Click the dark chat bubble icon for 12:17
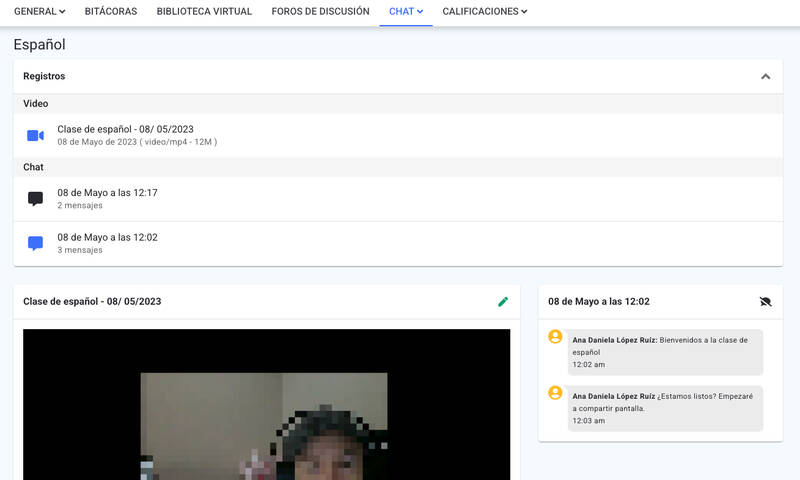The width and height of the screenshot is (800, 480). [x=35, y=198]
